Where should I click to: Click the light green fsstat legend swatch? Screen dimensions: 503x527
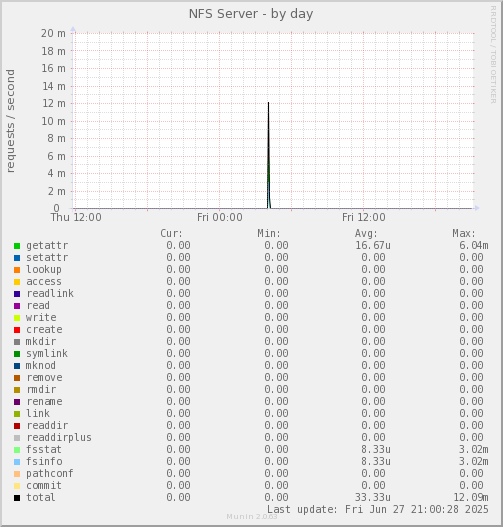coord(17,450)
